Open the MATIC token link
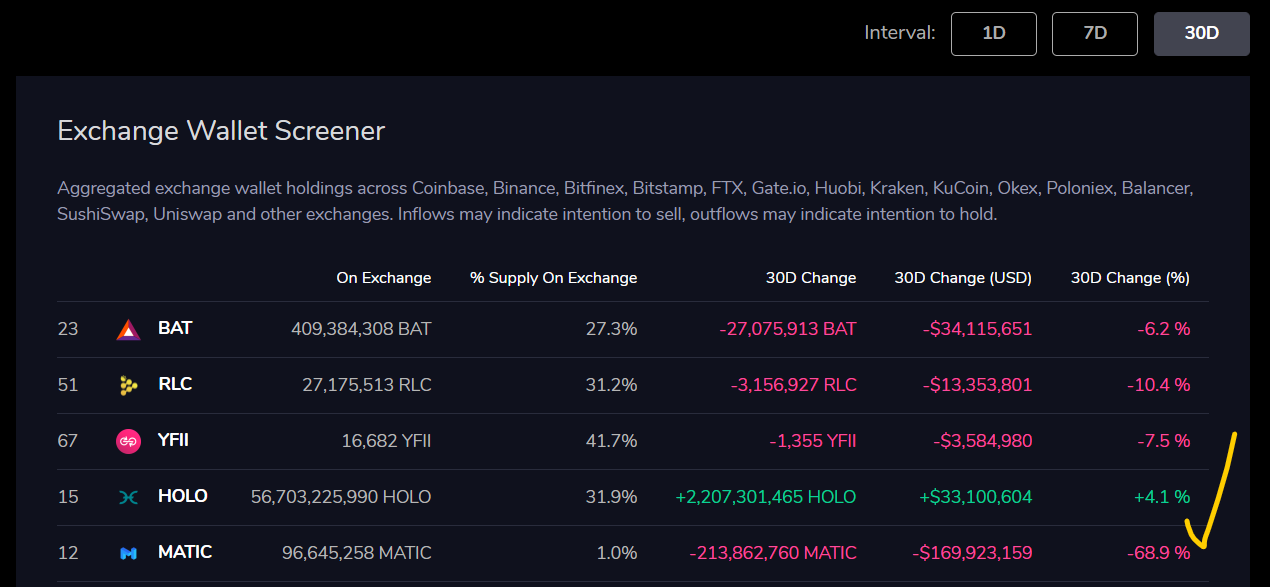This screenshot has height=587, width=1270. coord(185,552)
